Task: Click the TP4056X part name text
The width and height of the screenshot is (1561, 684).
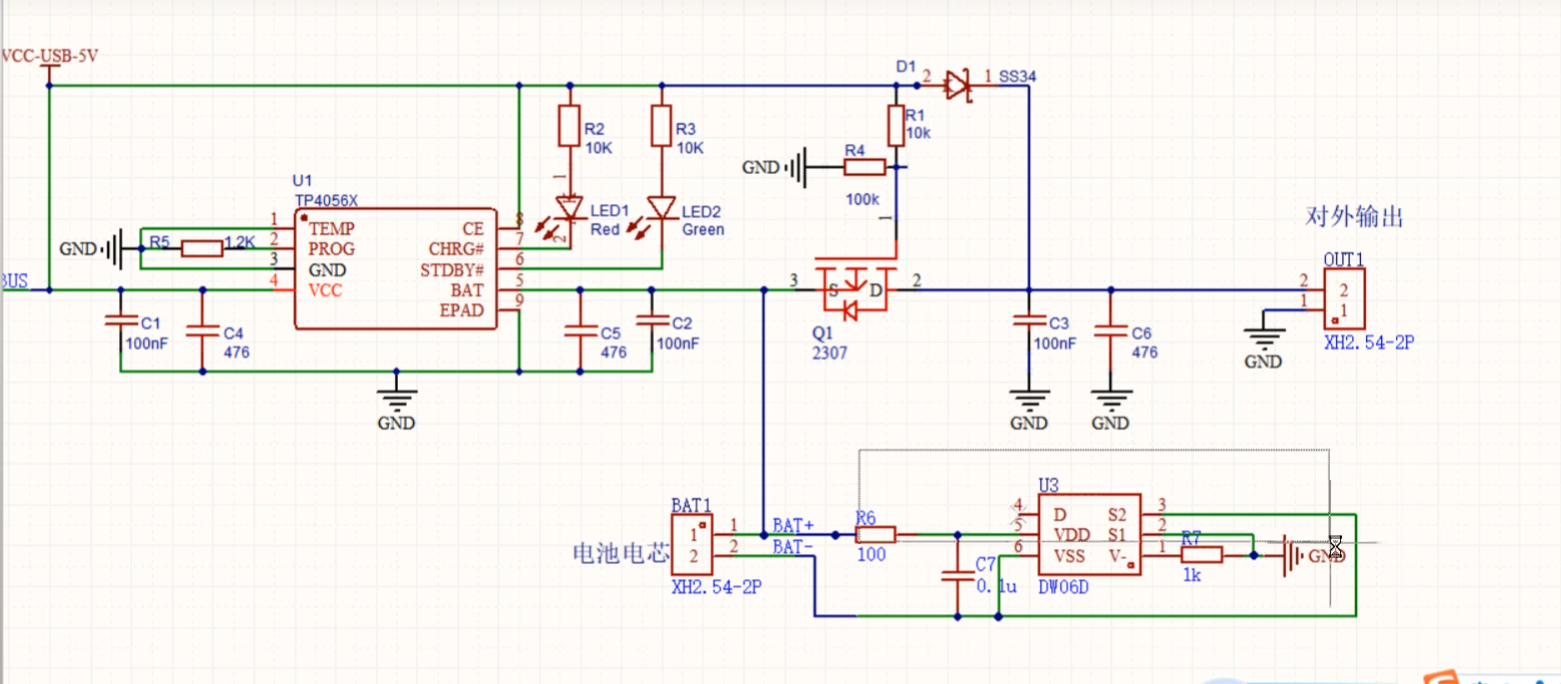Action: pyautogui.click(x=326, y=199)
